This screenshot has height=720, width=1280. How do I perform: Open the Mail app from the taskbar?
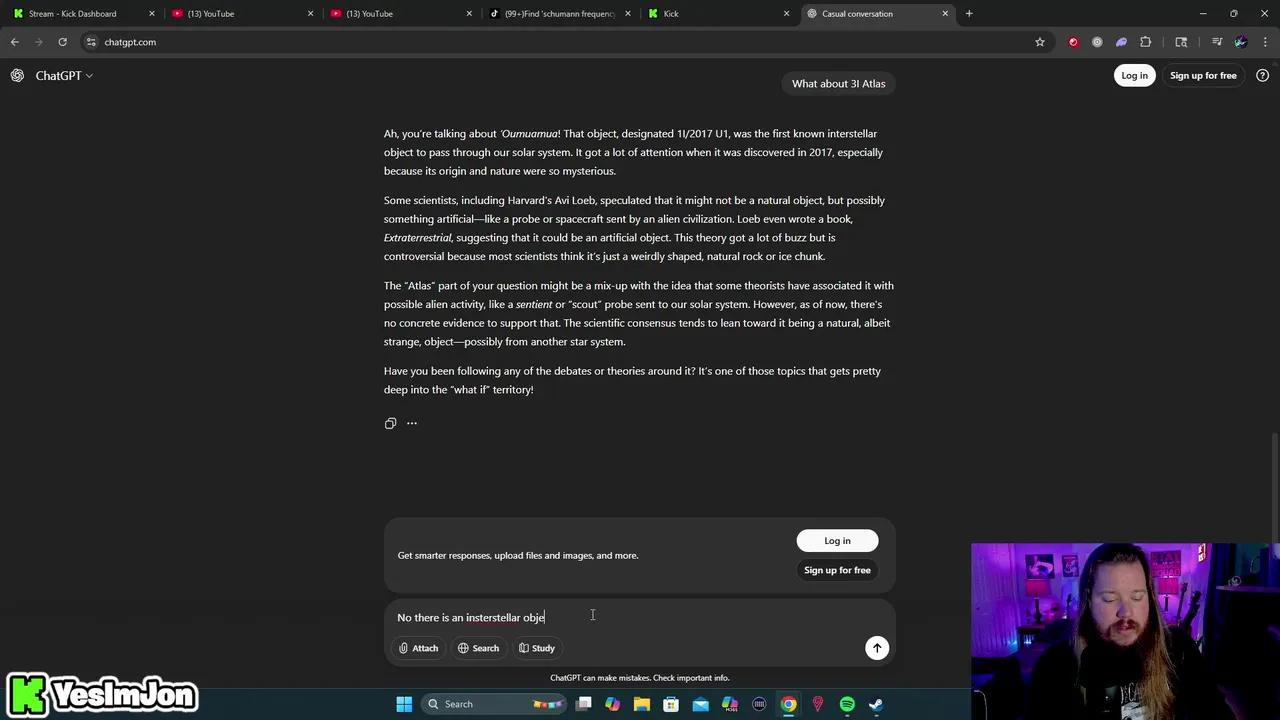coord(700,704)
